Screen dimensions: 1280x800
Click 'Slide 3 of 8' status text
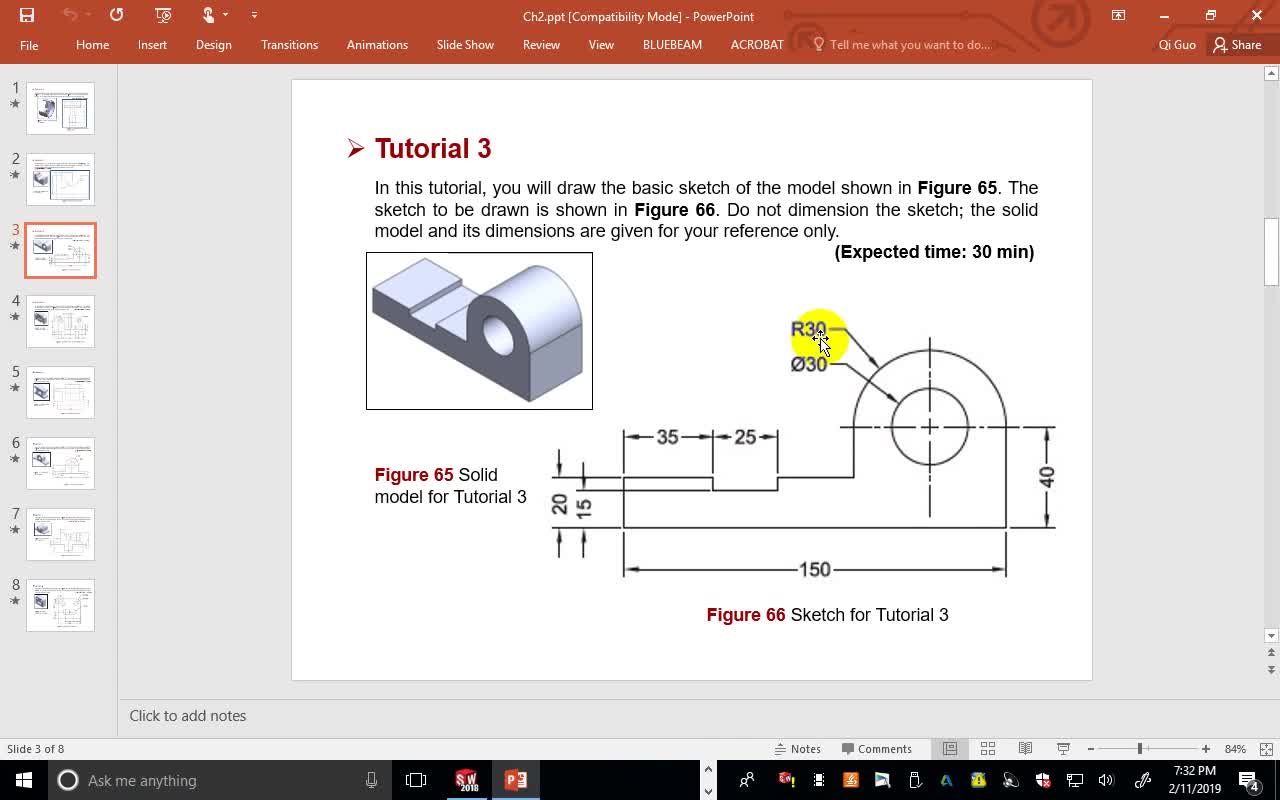pos(36,749)
